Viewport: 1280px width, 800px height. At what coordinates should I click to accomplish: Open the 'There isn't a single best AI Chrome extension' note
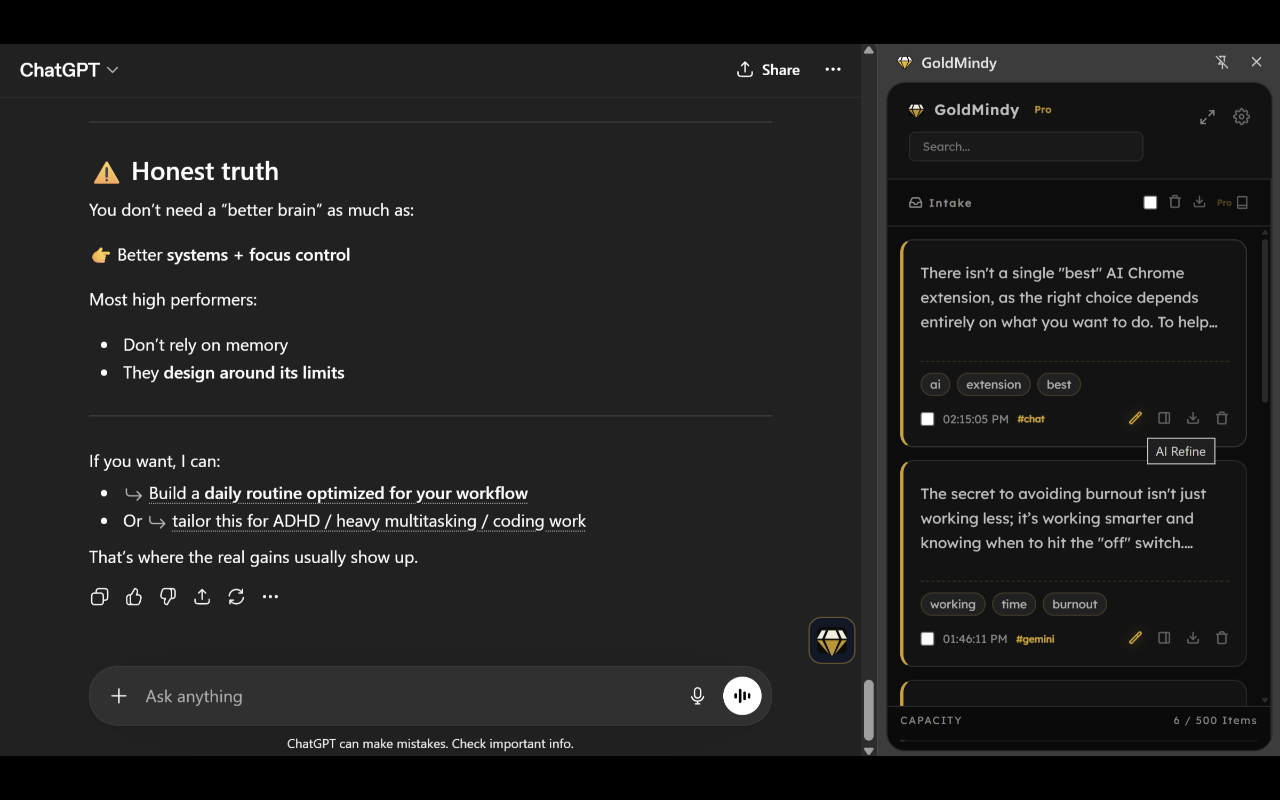point(1069,298)
